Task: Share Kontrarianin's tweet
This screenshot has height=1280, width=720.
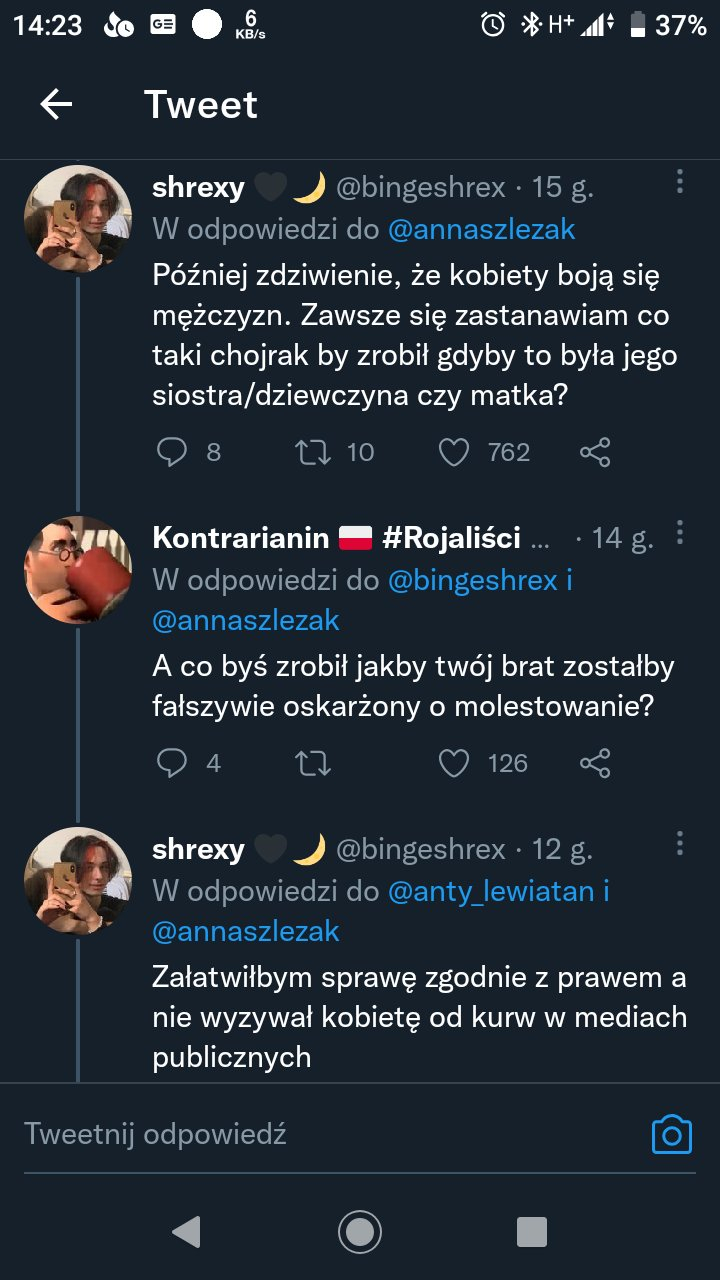Action: pyautogui.click(x=595, y=763)
